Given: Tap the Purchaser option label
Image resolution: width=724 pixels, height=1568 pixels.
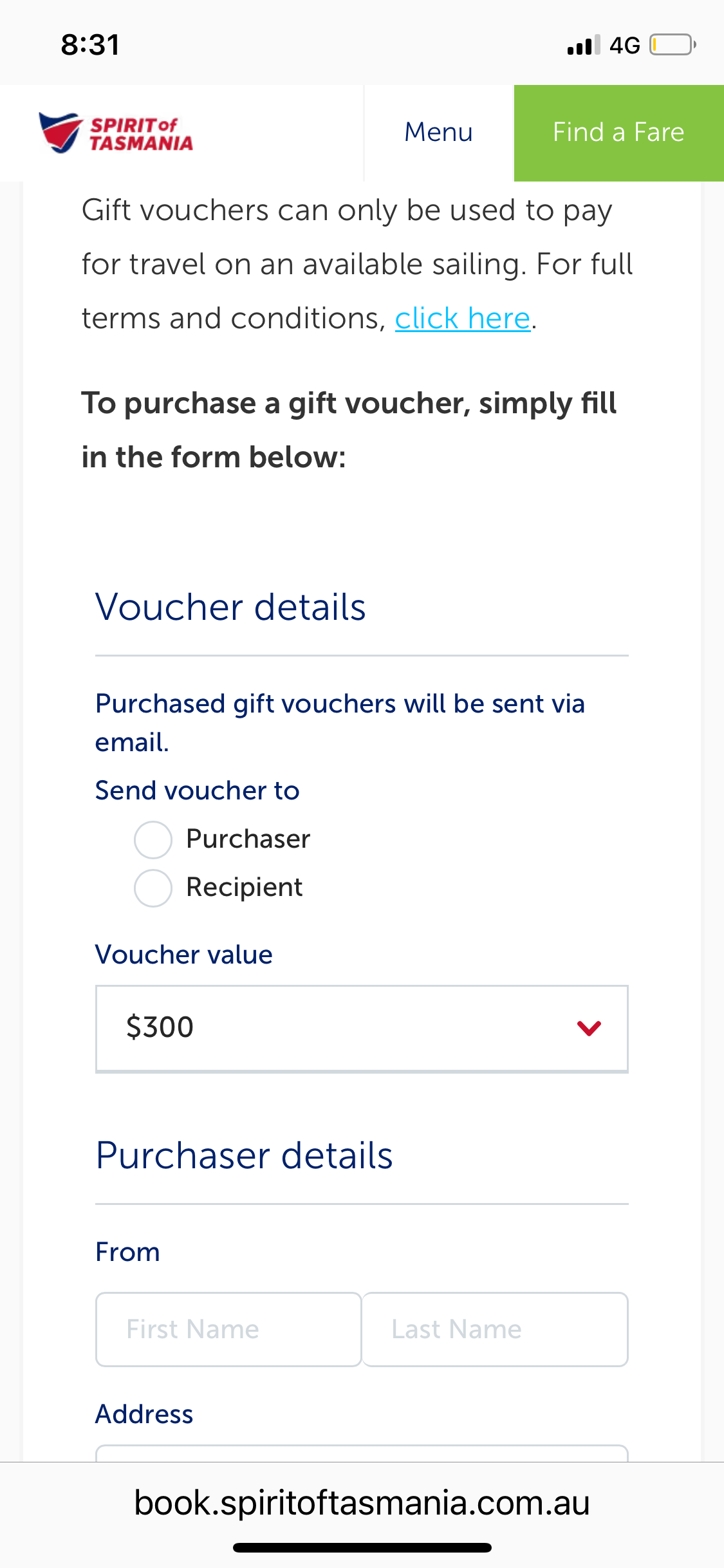Looking at the screenshot, I should click(248, 839).
